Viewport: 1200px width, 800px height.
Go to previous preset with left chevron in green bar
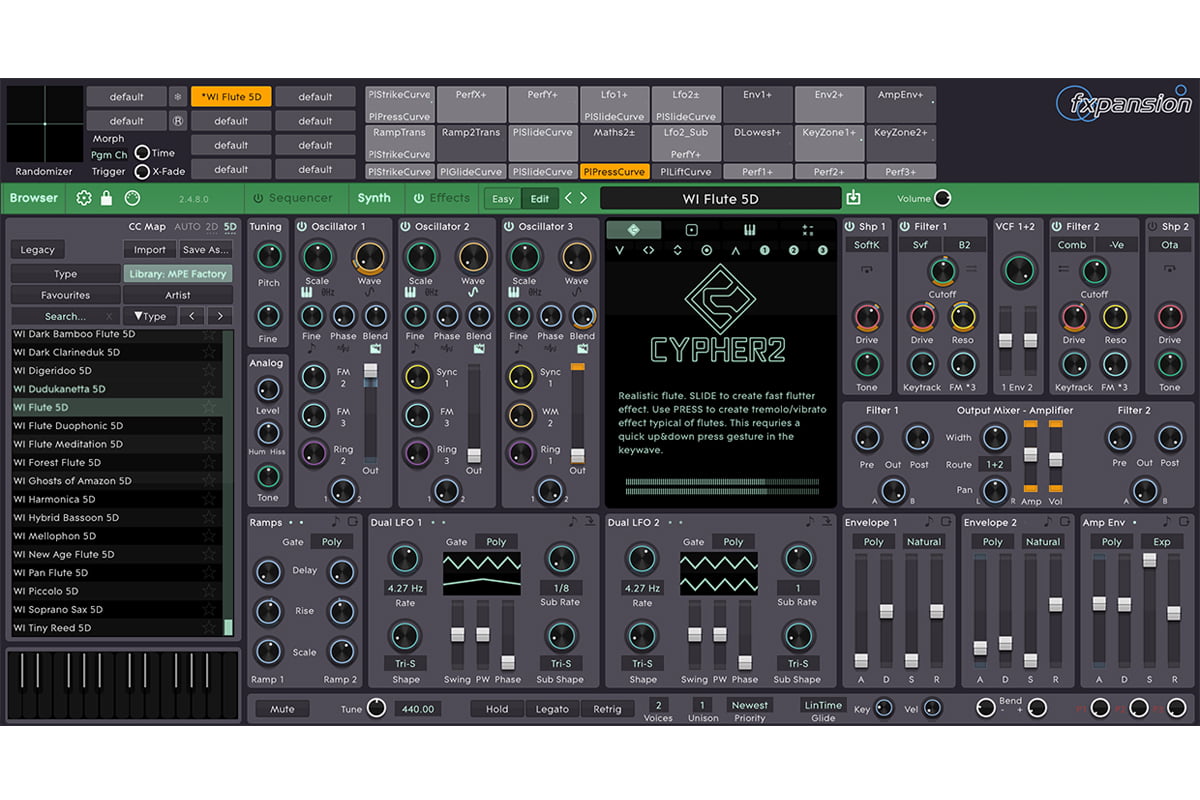(x=568, y=198)
